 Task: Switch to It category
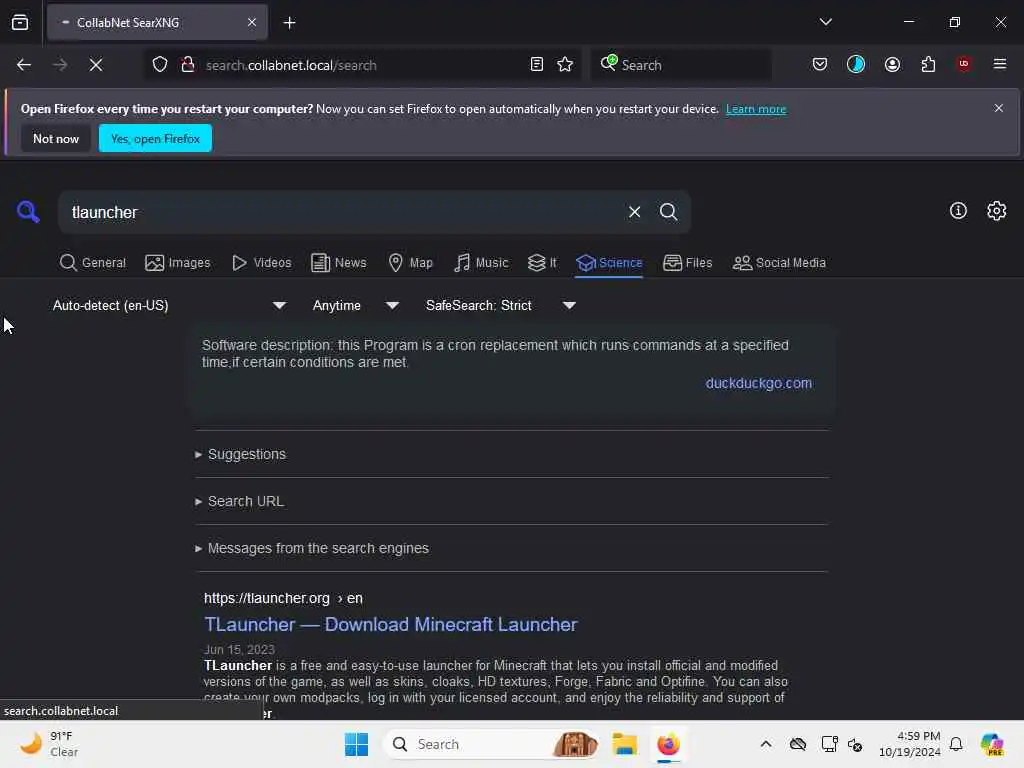[x=542, y=263]
